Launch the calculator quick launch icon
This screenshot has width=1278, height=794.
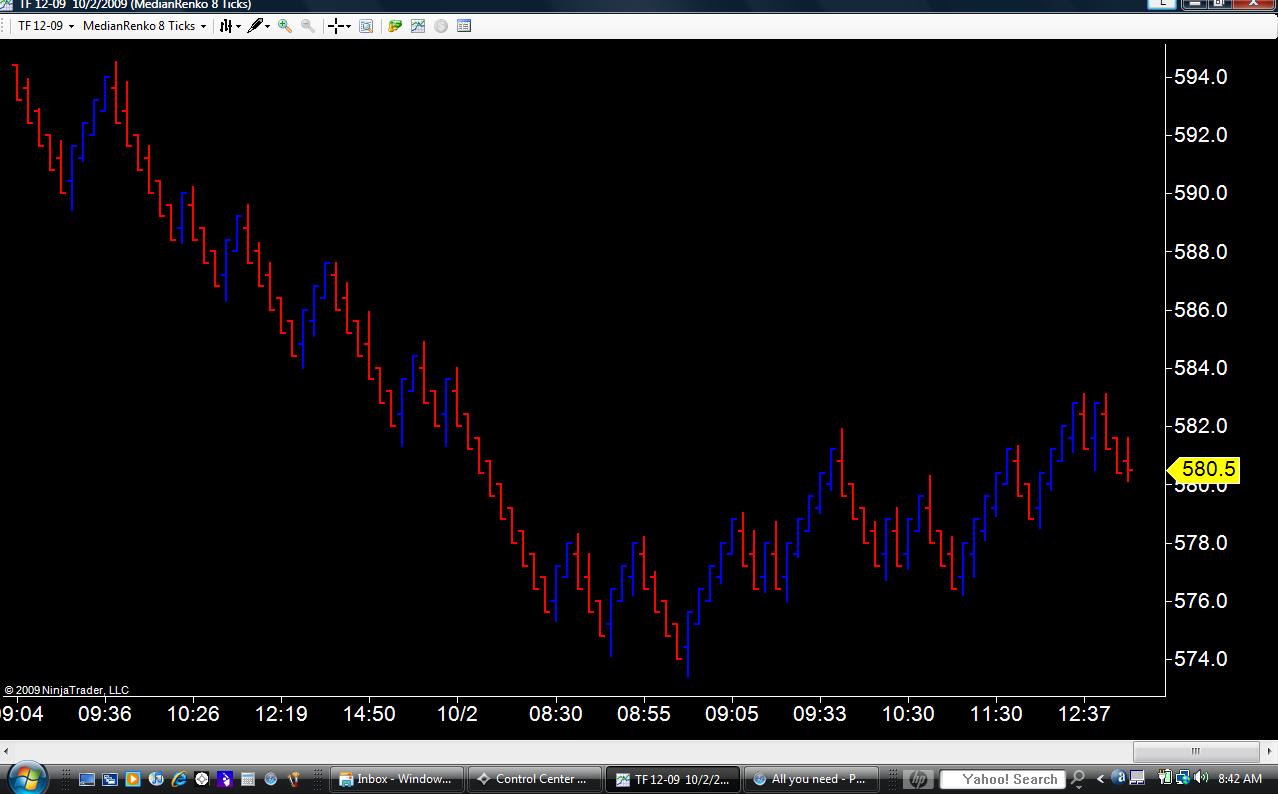pyautogui.click(x=248, y=779)
